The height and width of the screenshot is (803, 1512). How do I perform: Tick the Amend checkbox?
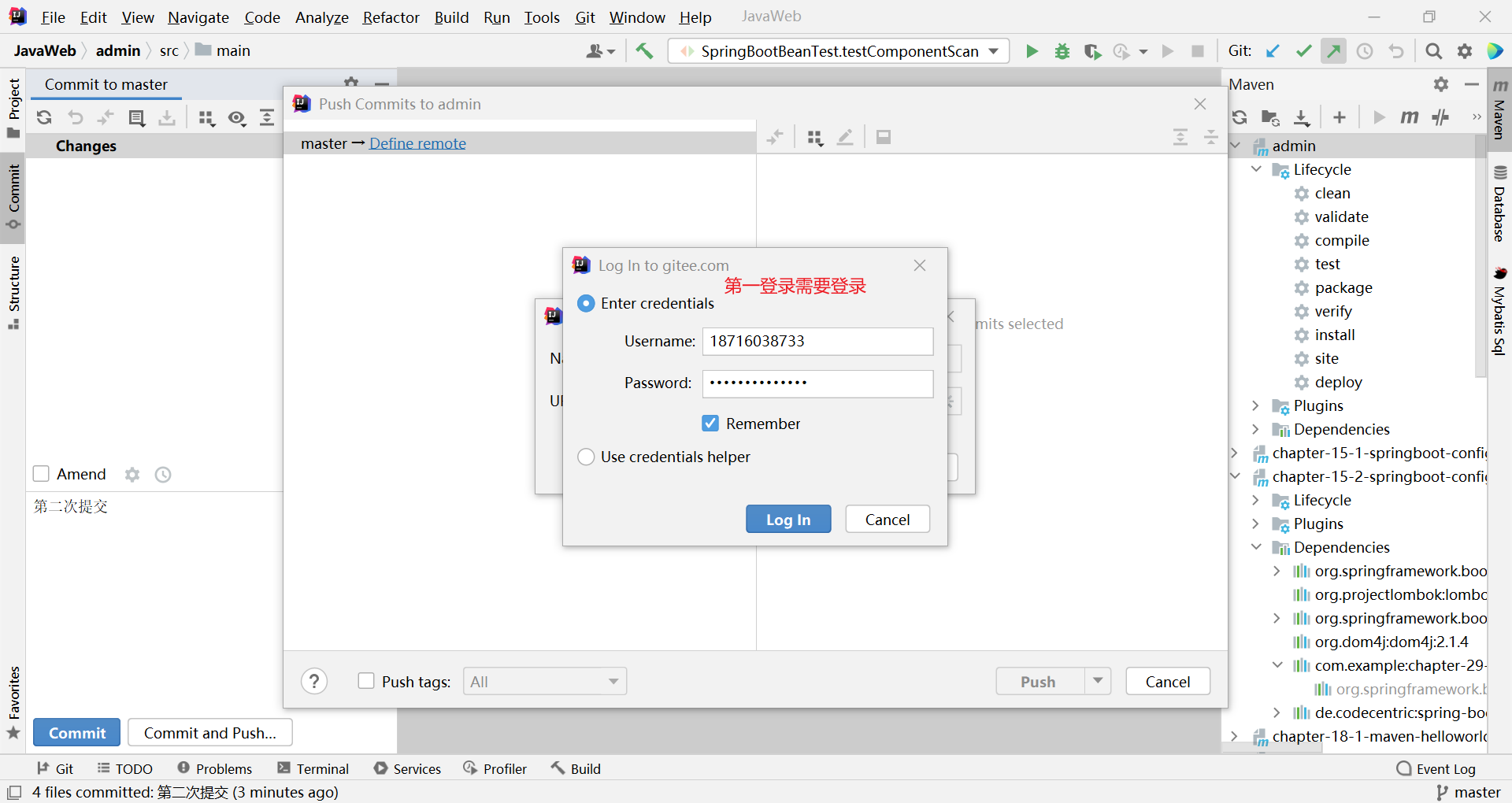tap(41, 474)
